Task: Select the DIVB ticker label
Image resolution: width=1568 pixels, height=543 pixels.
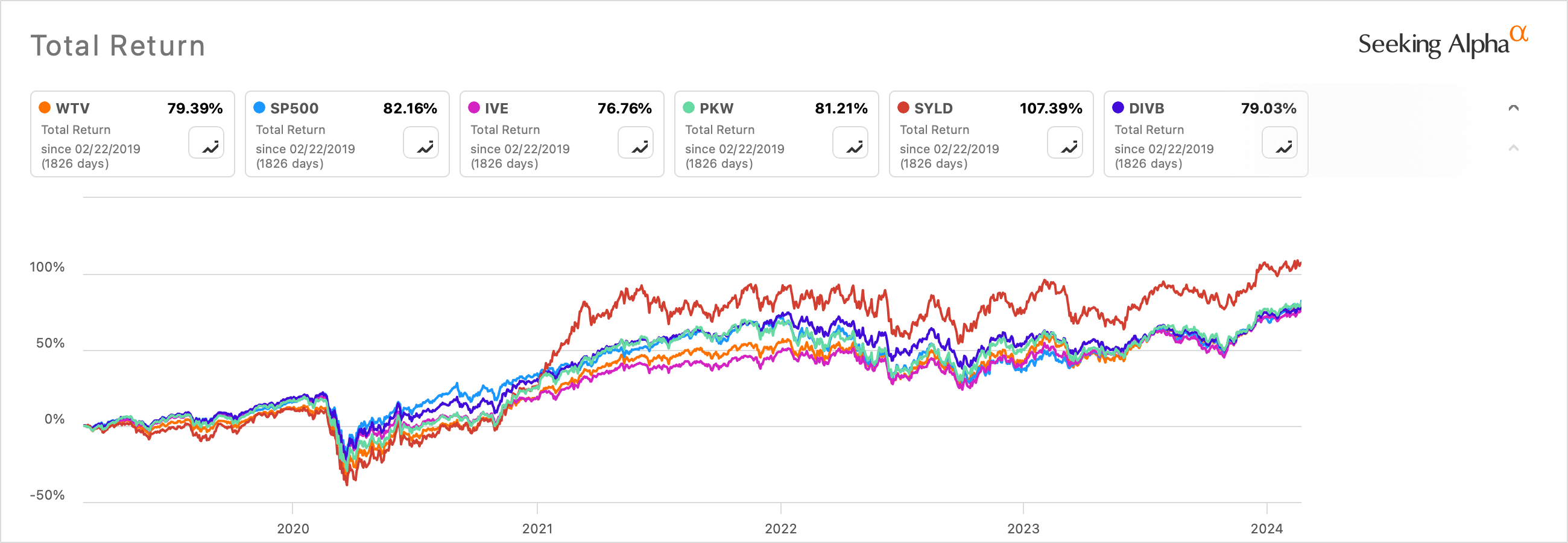Action: [1146, 109]
